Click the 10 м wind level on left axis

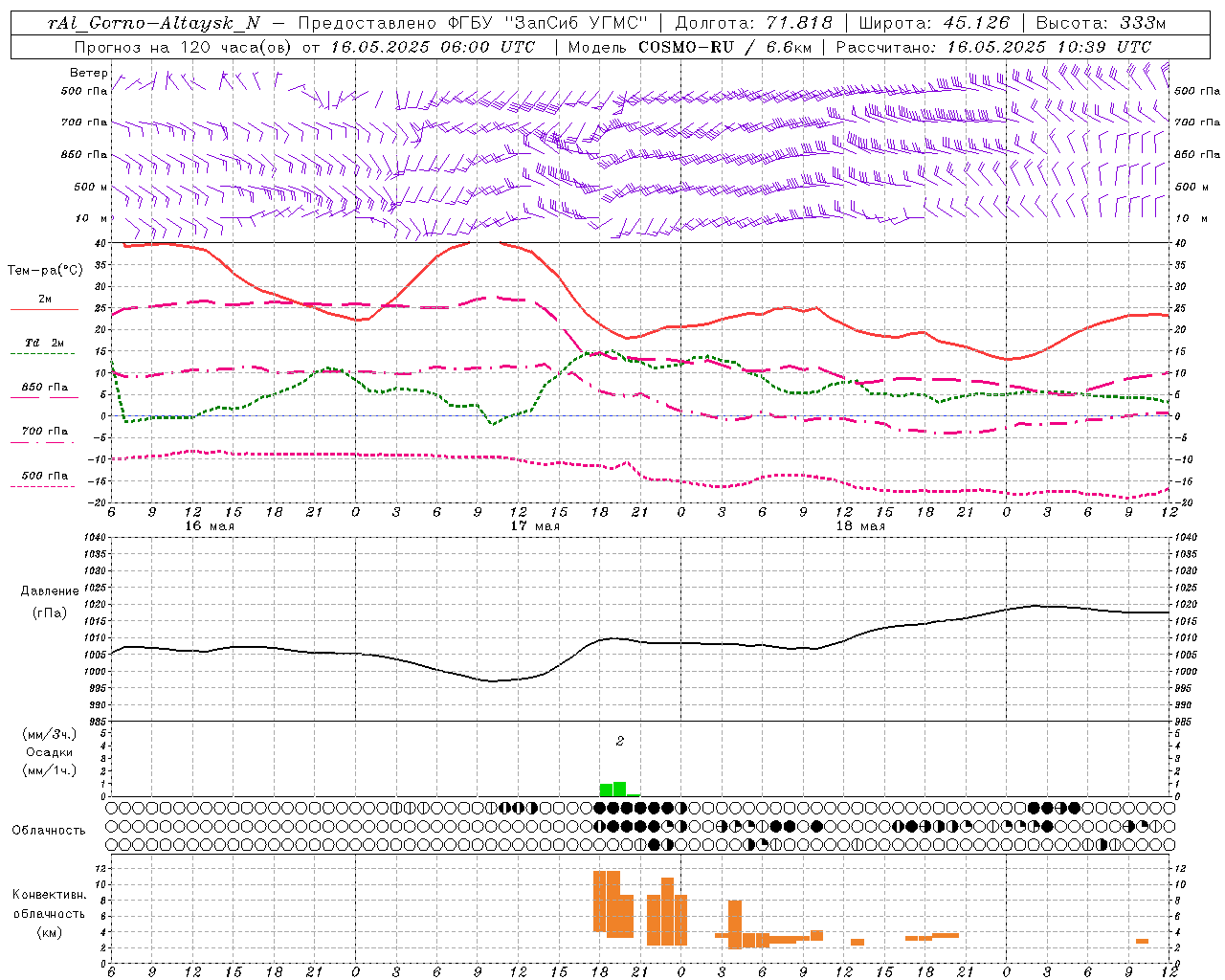click(92, 219)
